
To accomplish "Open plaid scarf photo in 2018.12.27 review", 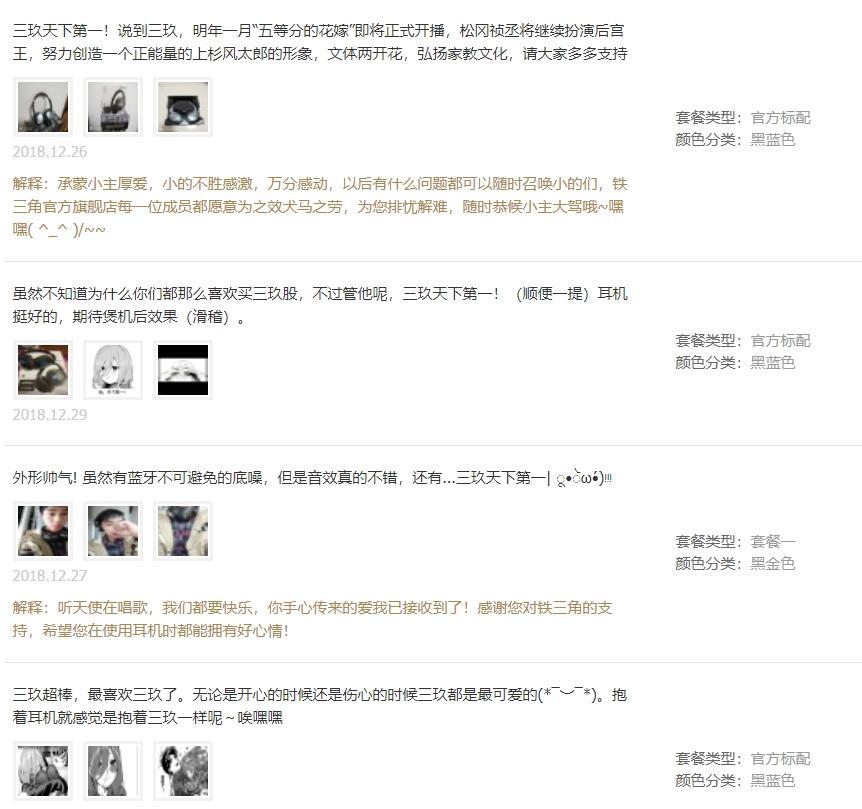I will pos(183,531).
